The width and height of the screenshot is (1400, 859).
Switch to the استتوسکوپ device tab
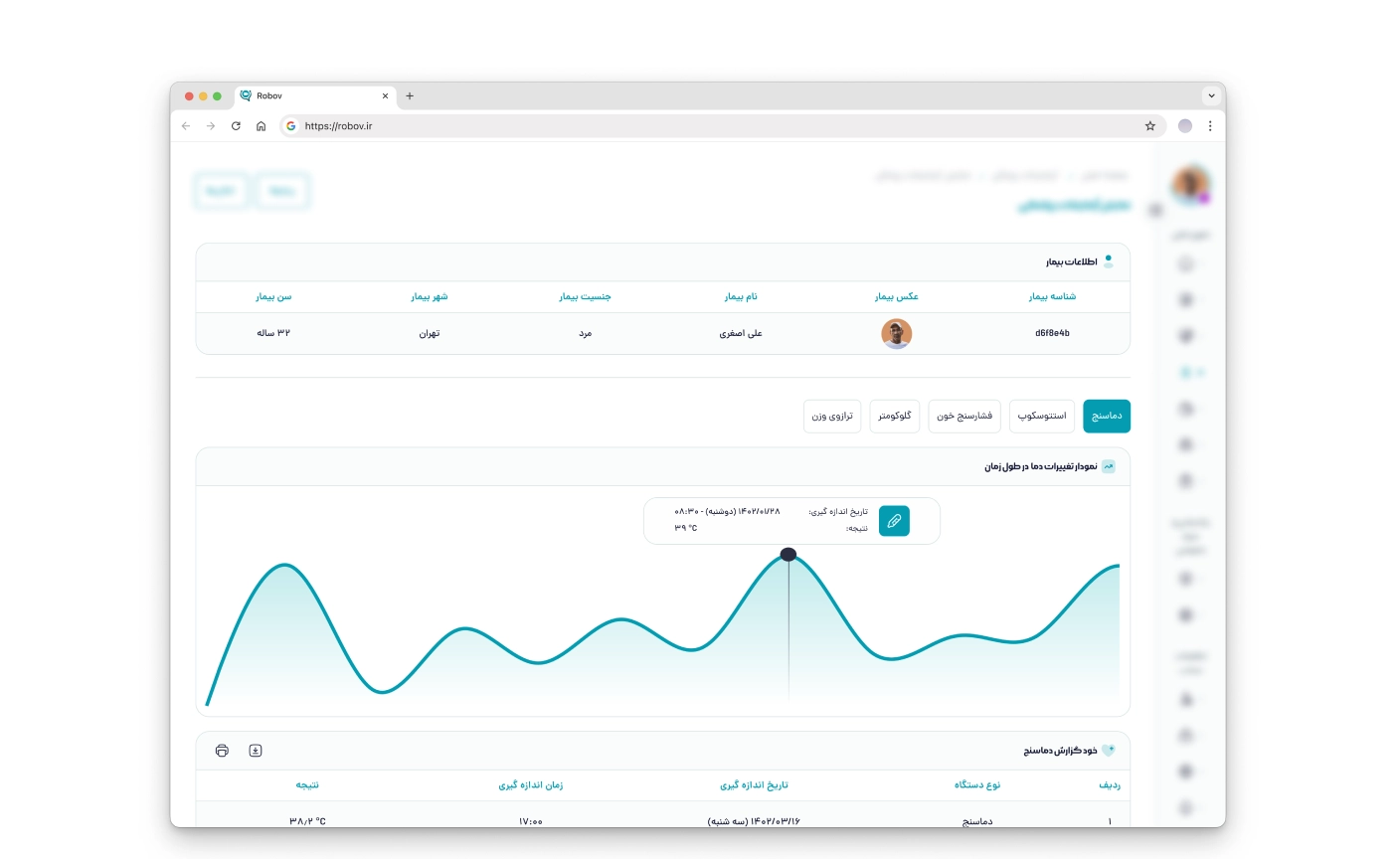(x=1042, y=416)
